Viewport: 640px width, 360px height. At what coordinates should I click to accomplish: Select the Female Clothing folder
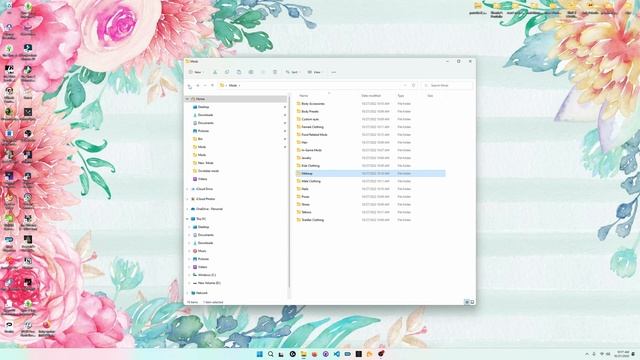pos(312,127)
